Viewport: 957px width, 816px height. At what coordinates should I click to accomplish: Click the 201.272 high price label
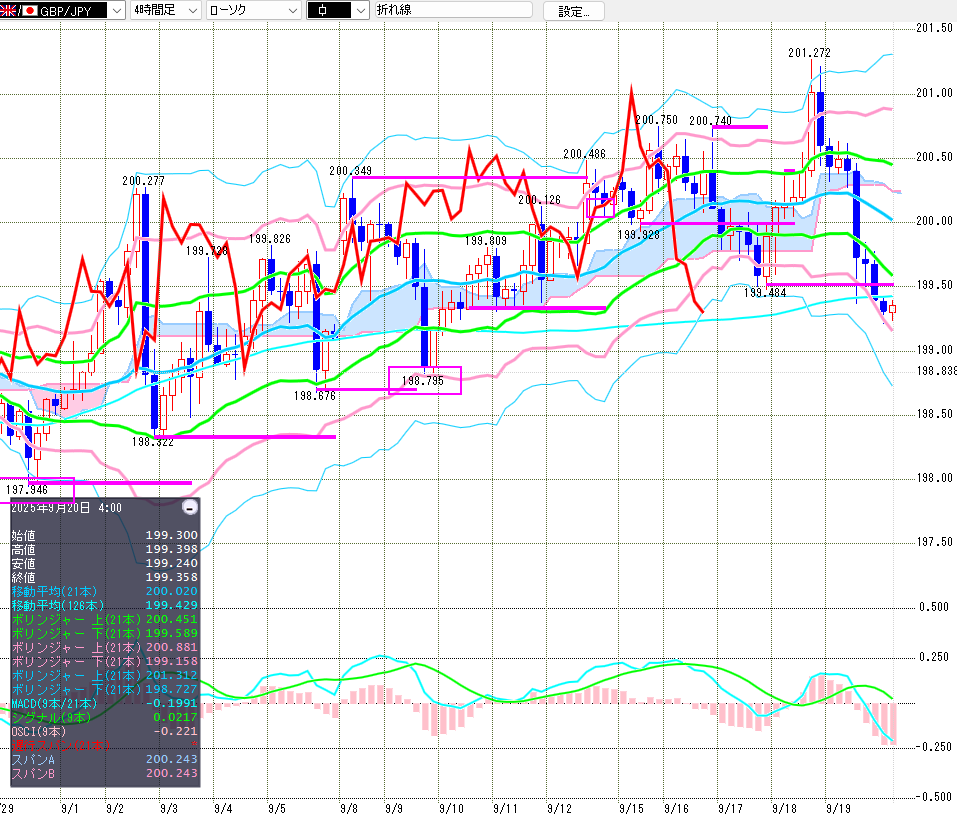[x=808, y=53]
